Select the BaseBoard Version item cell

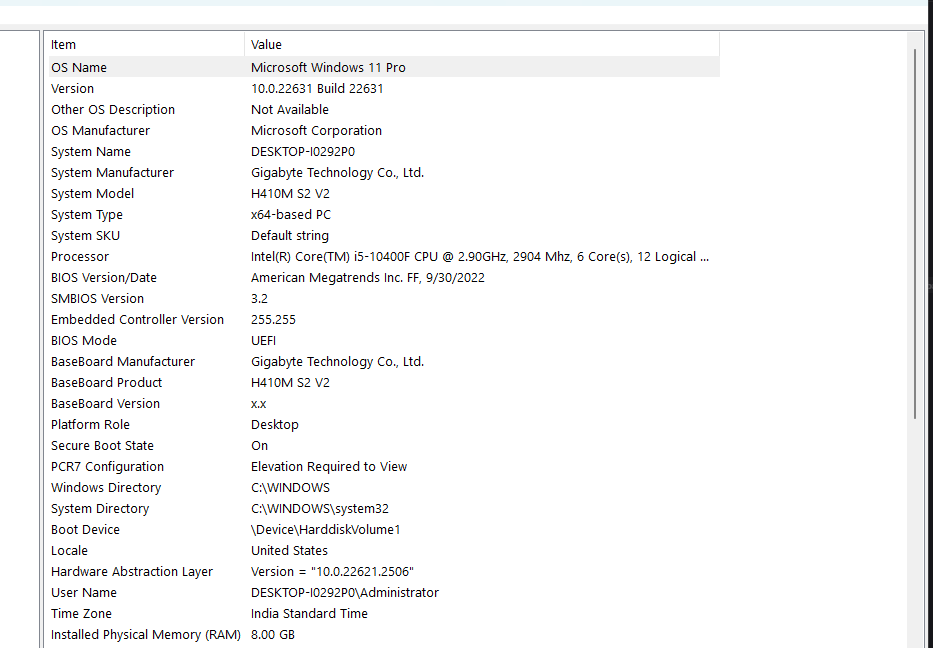tap(105, 404)
